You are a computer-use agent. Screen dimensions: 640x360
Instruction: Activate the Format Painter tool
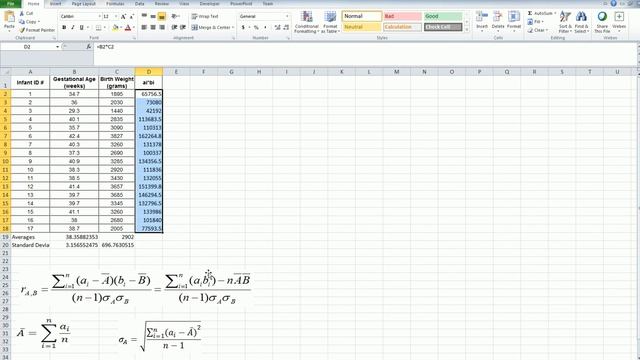click(x=37, y=30)
